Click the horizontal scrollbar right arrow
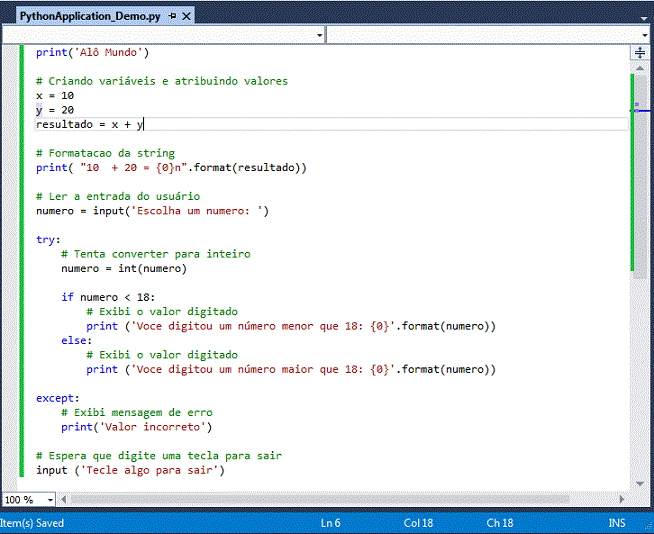The width and height of the screenshot is (654, 534). [622, 499]
